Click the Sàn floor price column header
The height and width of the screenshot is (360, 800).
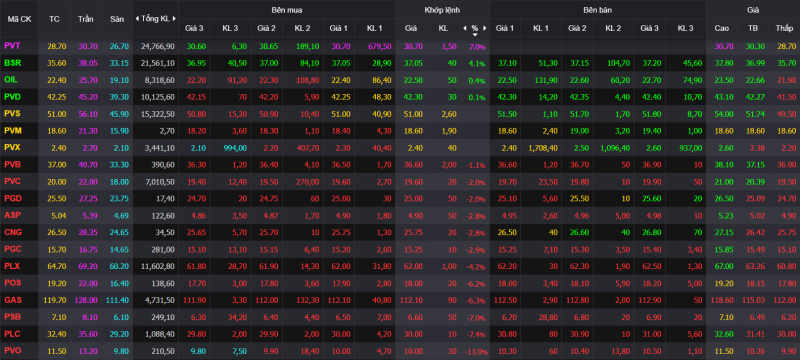pos(117,19)
